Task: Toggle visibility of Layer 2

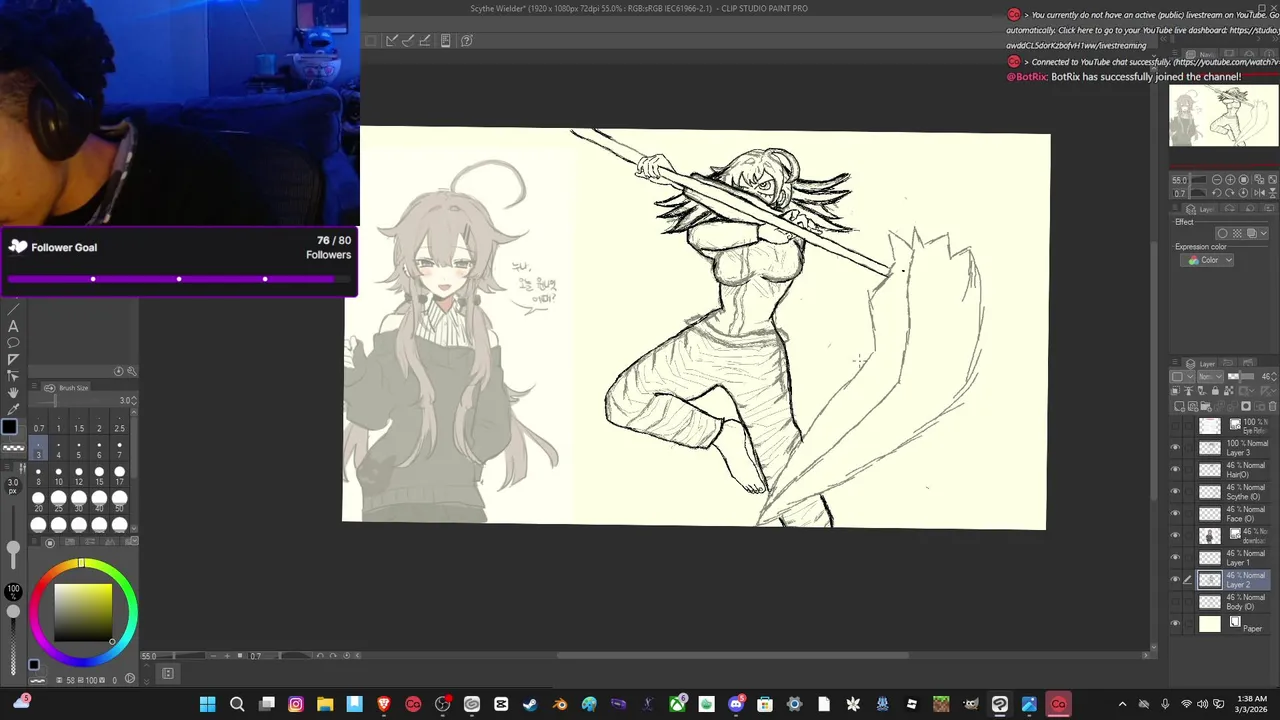Action: (x=1175, y=579)
